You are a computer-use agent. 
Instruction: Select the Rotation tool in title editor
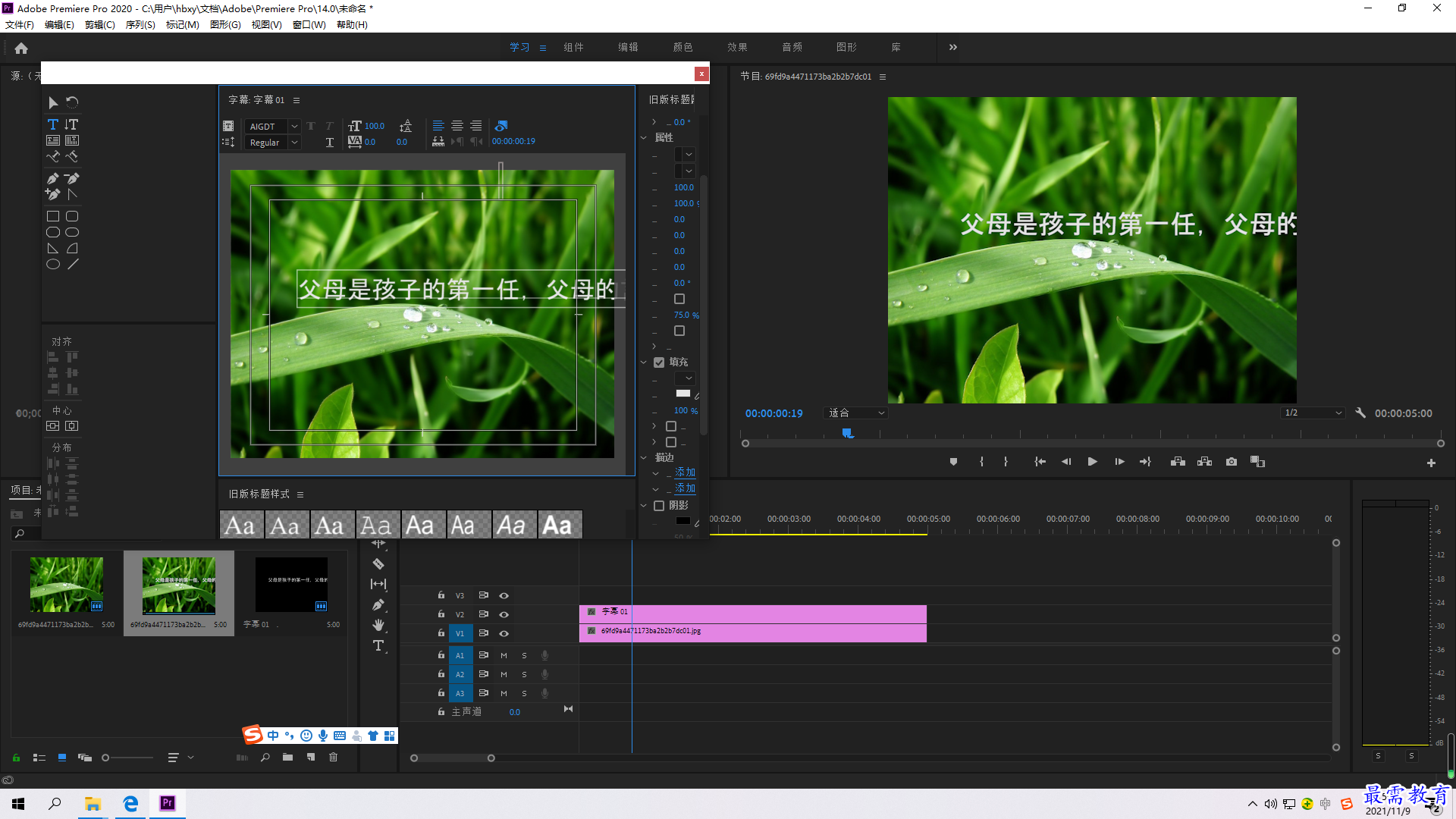click(72, 102)
